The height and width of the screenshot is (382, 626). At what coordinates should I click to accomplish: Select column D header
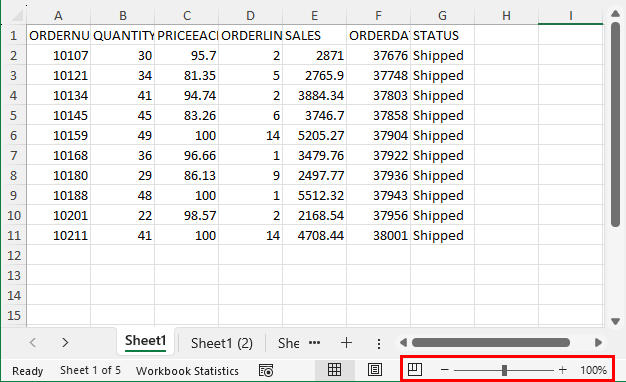click(x=250, y=16)
